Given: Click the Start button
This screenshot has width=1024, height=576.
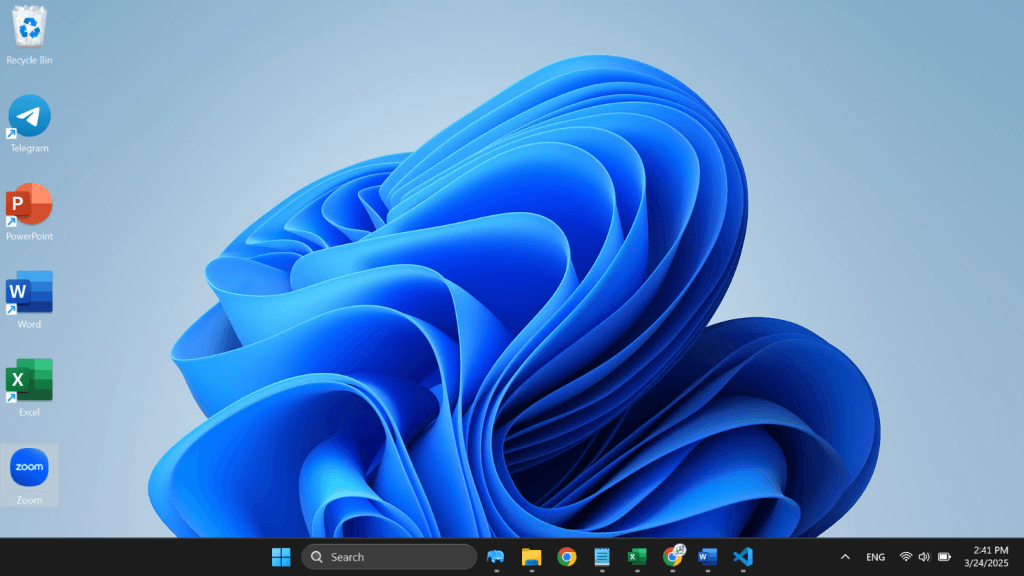Looking at the screenshot, I should tap(280, 557).
